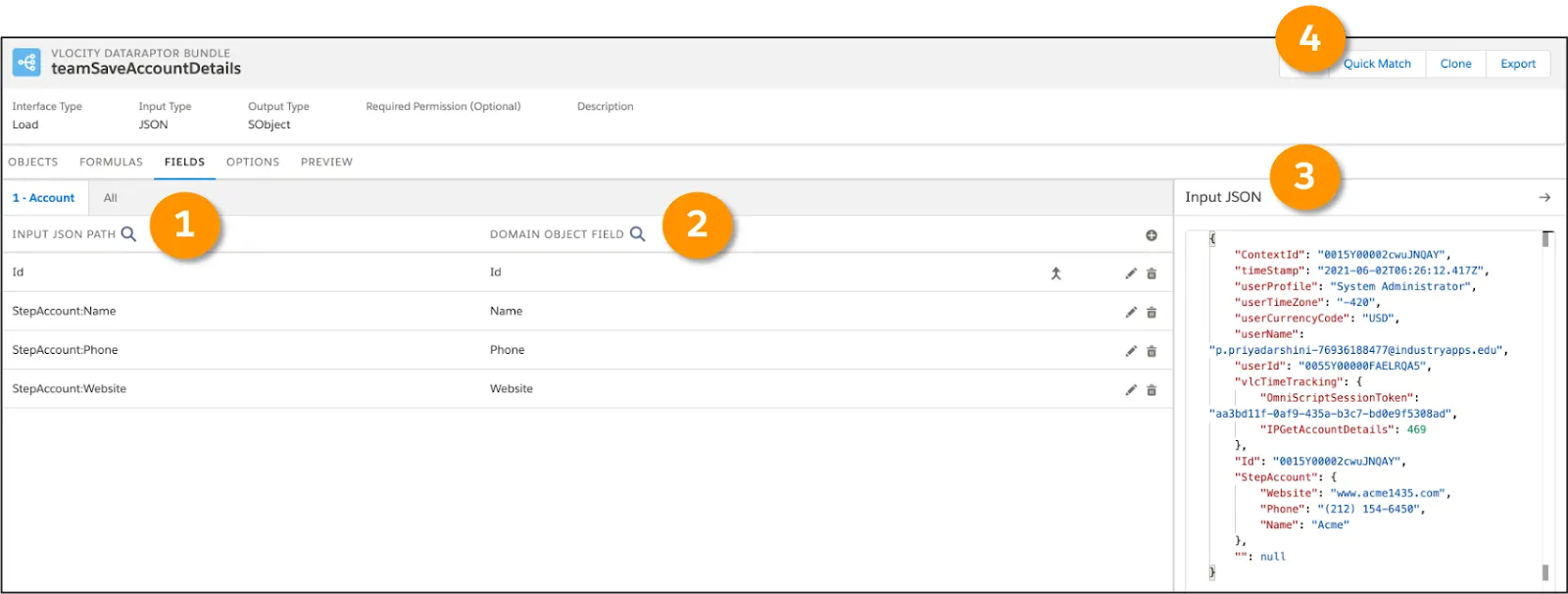Screen dimensions: 1568x594
Task: Click the Phone domain object field cell
Action: 508,350
